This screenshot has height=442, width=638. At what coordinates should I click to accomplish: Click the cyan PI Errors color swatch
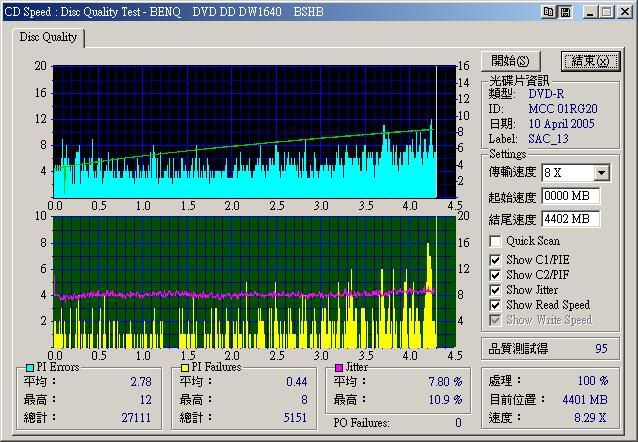[x=30, y=368]
